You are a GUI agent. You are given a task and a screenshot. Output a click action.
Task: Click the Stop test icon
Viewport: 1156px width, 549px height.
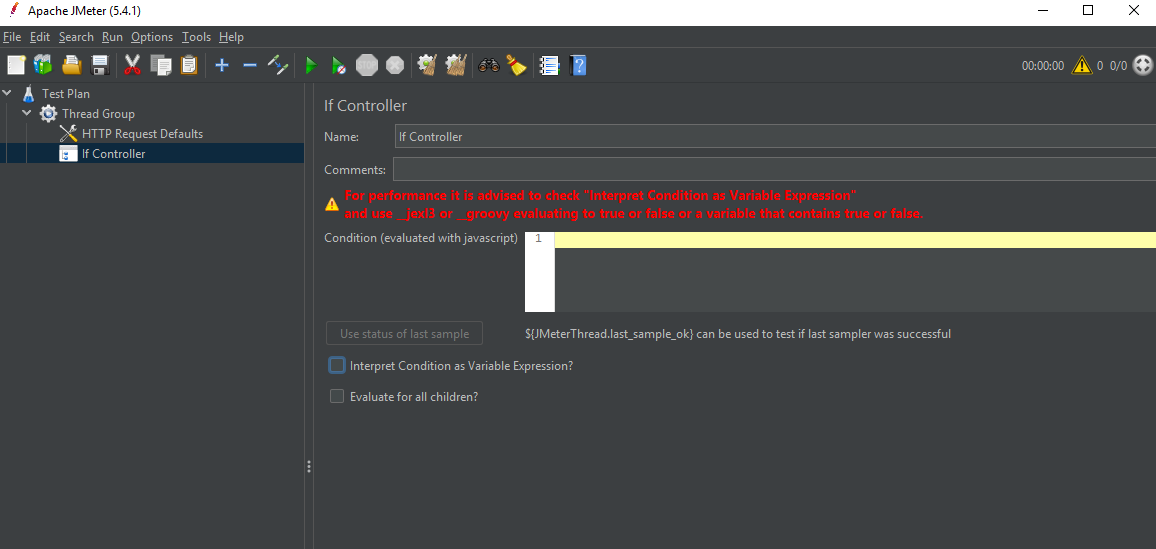pyautogui.click(x=366, y=66)
